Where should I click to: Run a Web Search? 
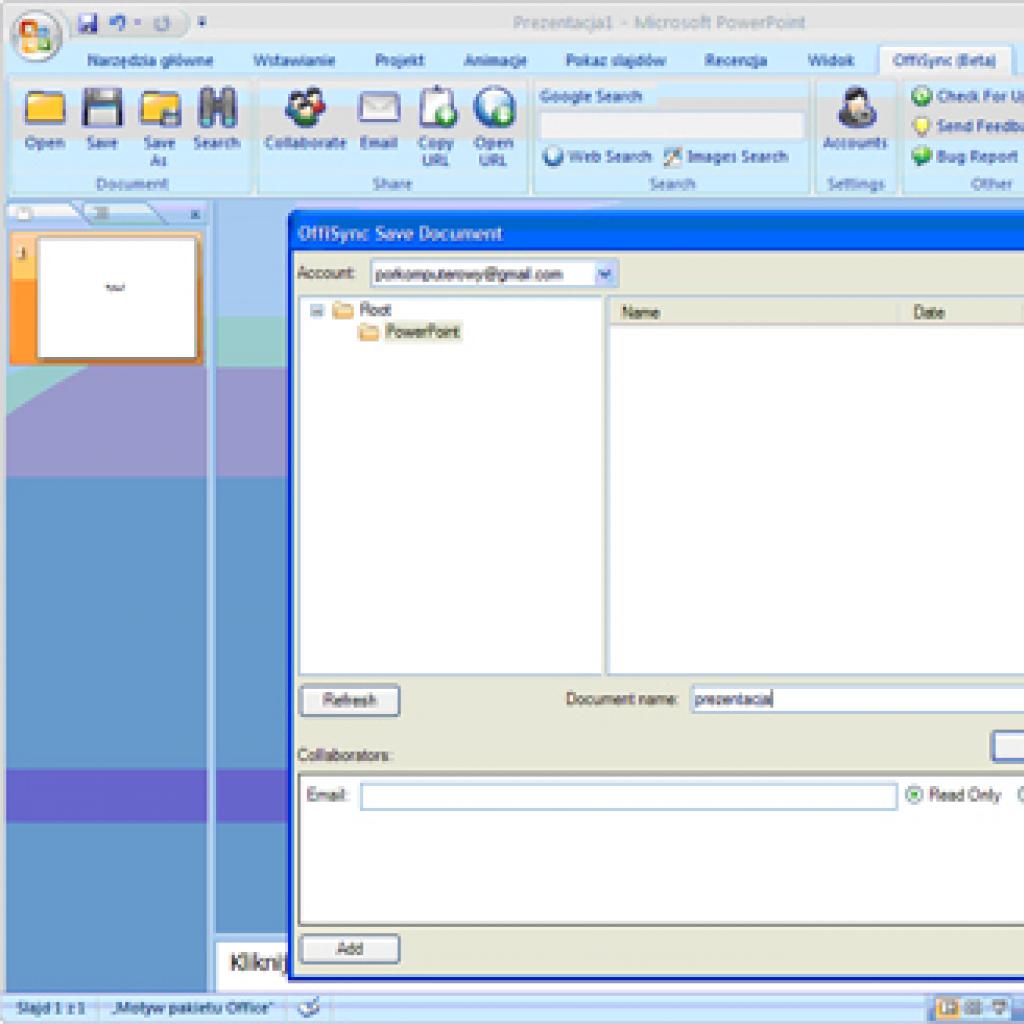click(598, 157)
